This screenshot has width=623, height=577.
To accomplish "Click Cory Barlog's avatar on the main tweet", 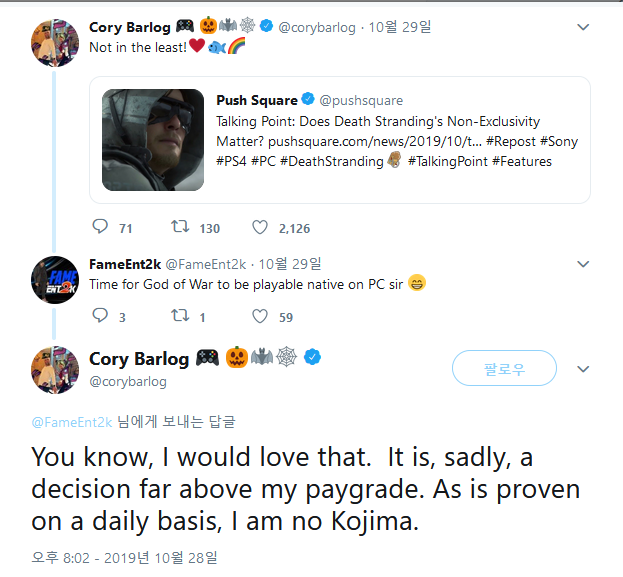I will click(x=56, y=368).
